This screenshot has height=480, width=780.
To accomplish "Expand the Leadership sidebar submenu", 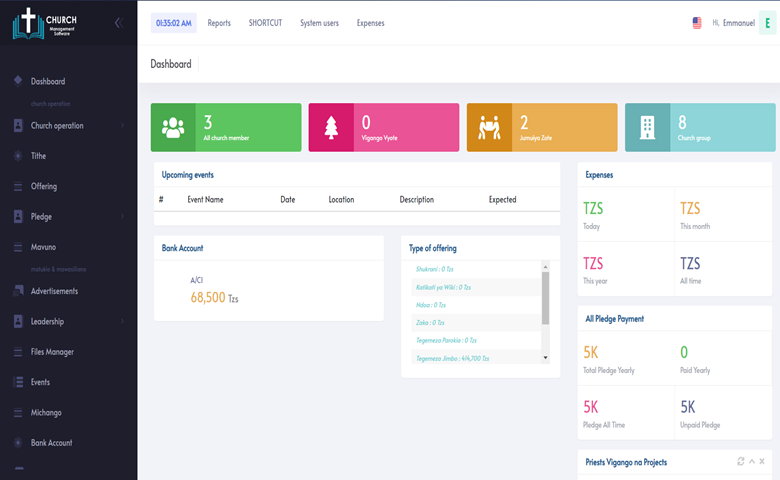I will 123,322.
